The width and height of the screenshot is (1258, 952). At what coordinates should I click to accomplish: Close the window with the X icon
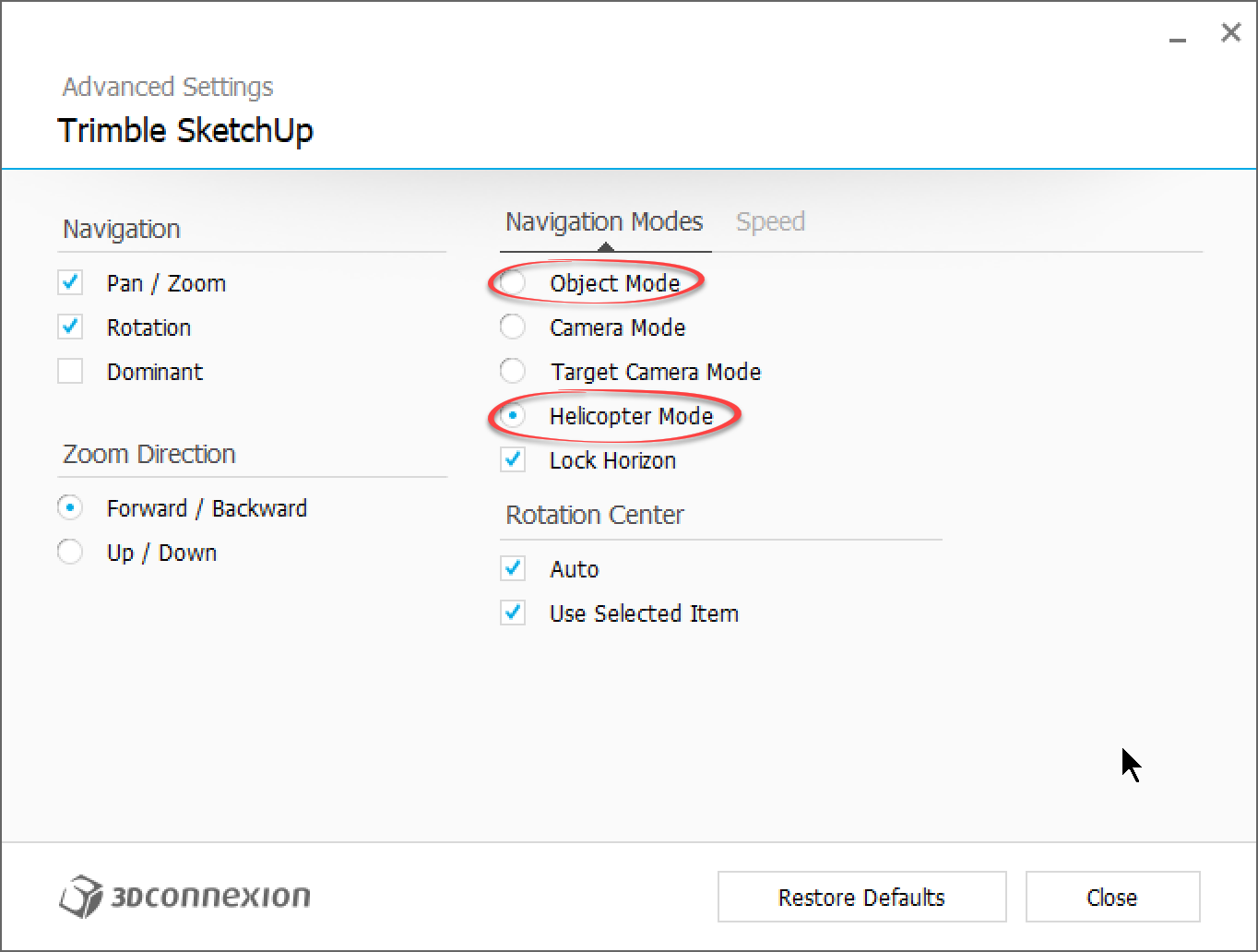[x=1230, y=33]
